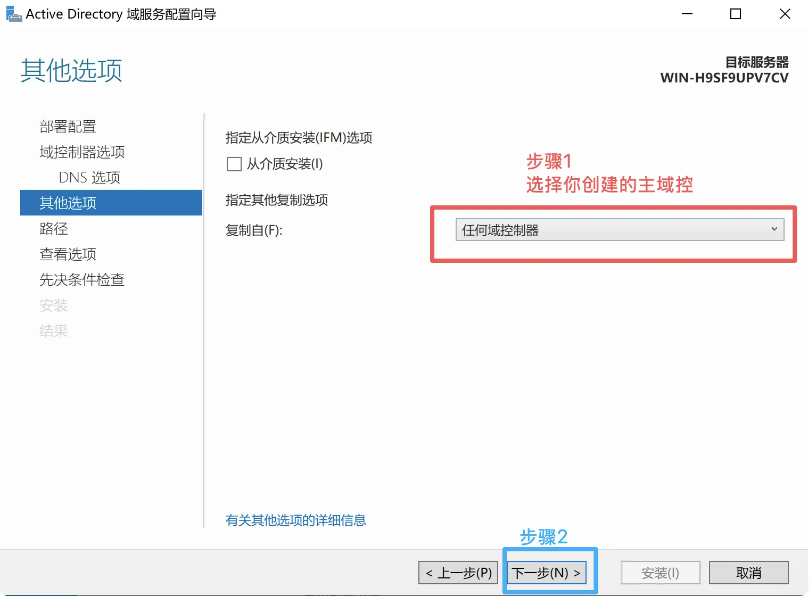Image resolution: width=810 pixels, height=596 pixels.
Task: Select 域控制器选项 in the sidebar
Action: [82, 152]
